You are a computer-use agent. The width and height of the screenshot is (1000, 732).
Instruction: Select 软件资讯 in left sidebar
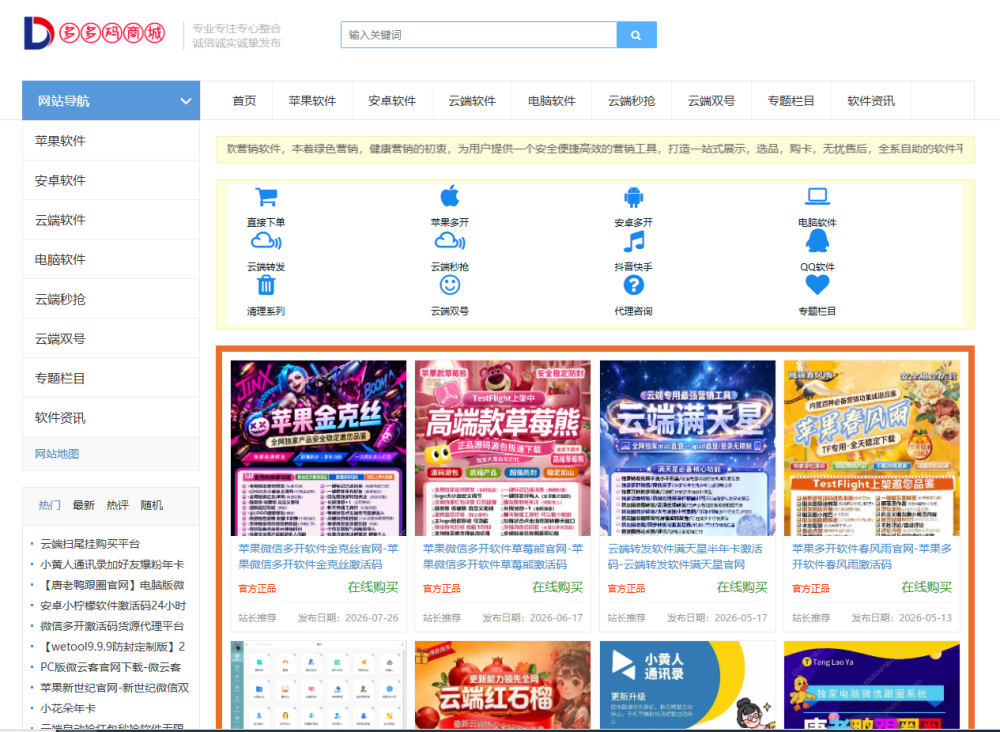111,418
